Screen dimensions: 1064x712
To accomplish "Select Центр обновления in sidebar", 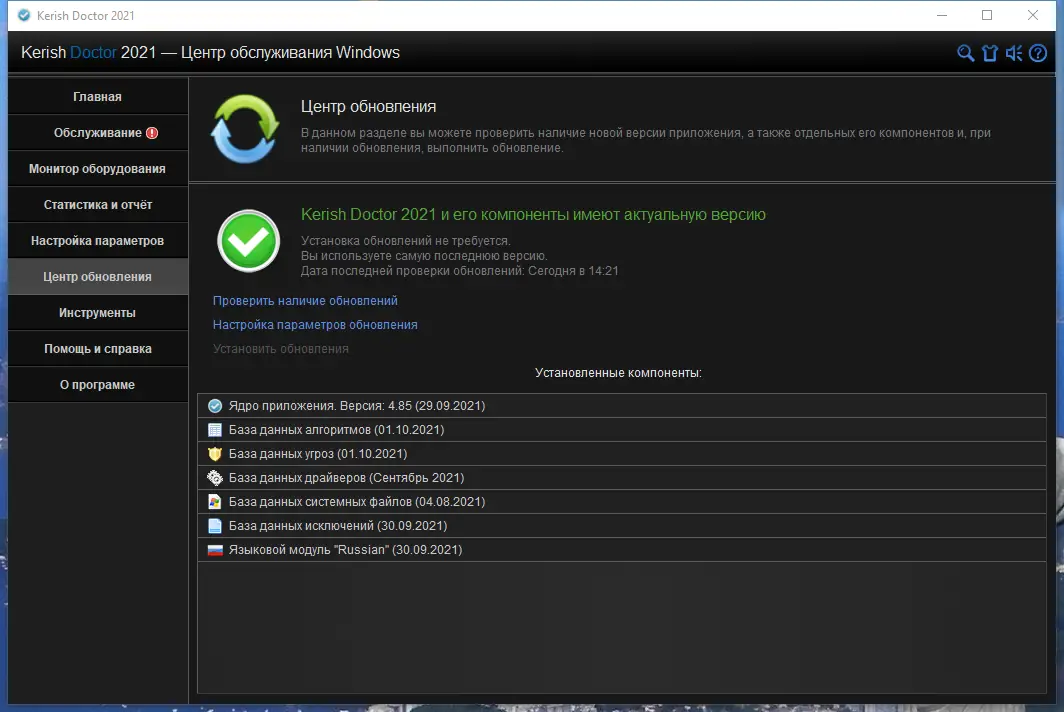I will pyautogui.click(x=98, y=276).
